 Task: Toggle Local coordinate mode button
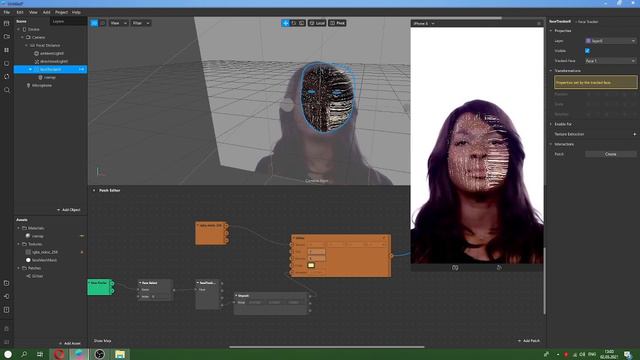coord(317,23)
